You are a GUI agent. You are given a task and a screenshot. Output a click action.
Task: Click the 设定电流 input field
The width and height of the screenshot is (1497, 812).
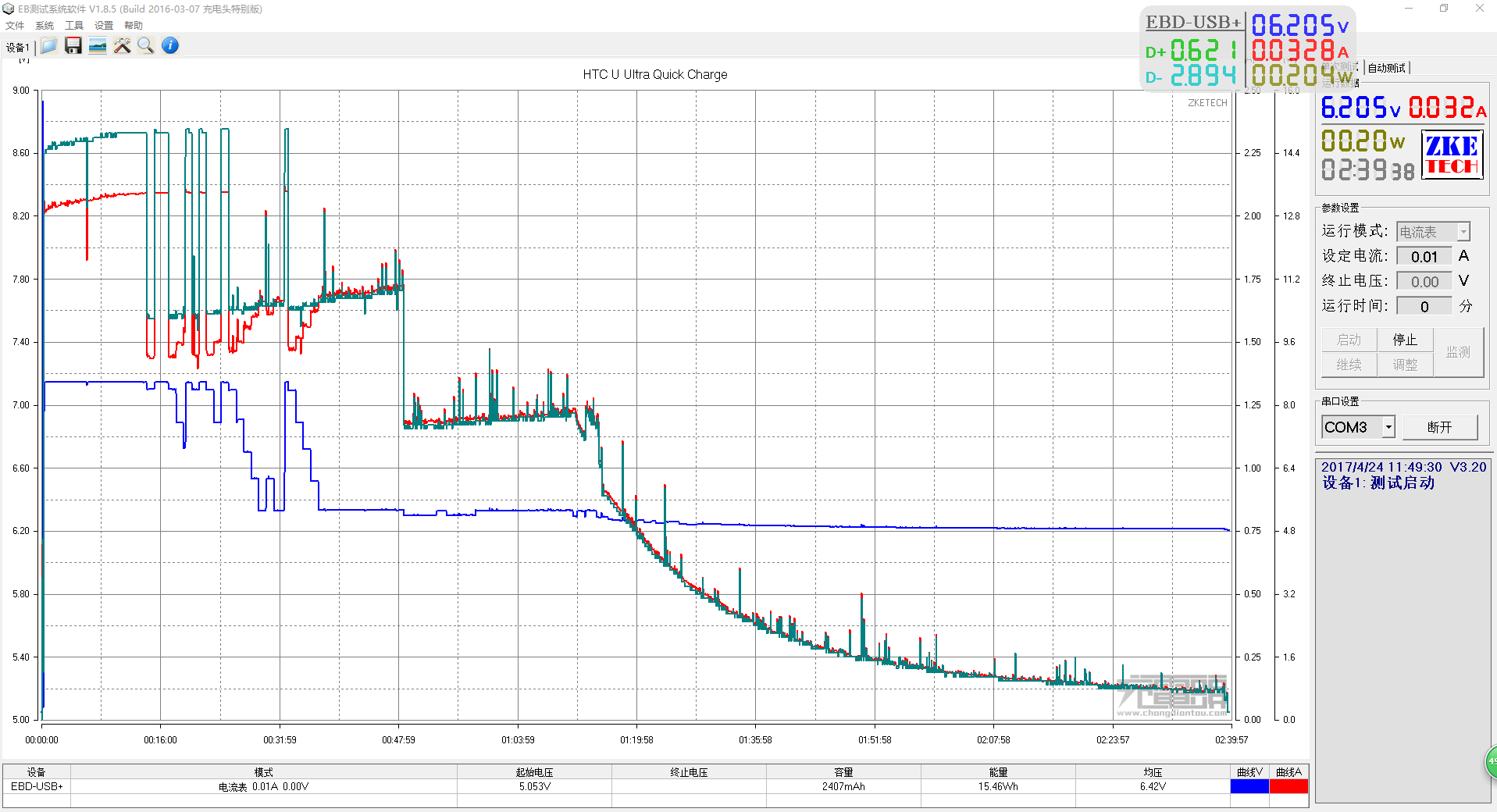click(1424, 257)
